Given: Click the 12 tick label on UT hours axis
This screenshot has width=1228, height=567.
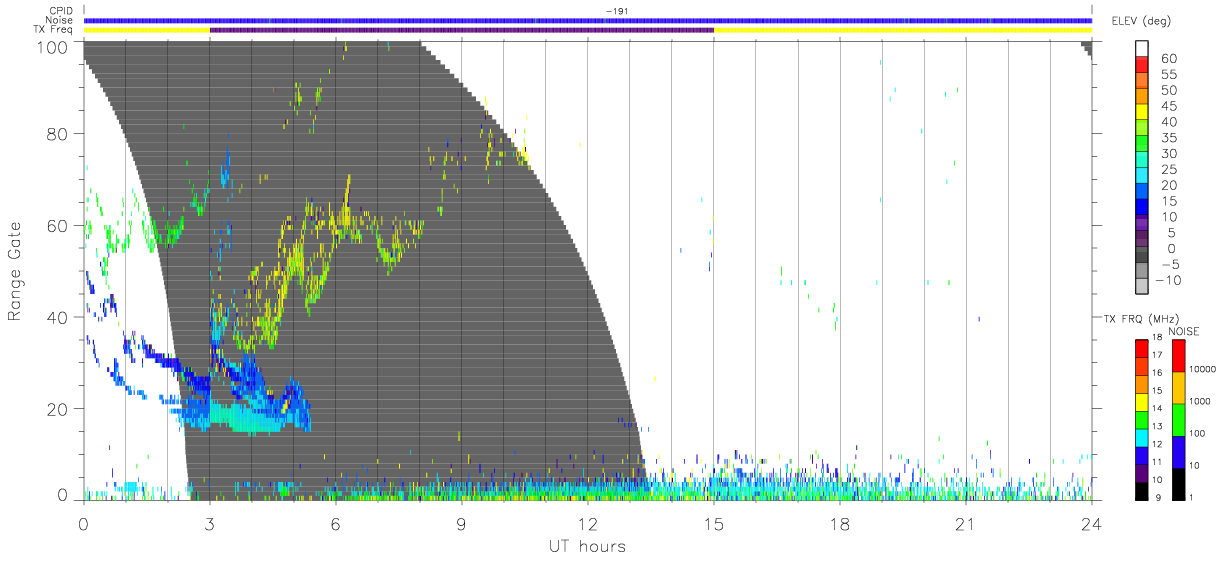Looking at the screenshot, I should click(x=588, y=523).
